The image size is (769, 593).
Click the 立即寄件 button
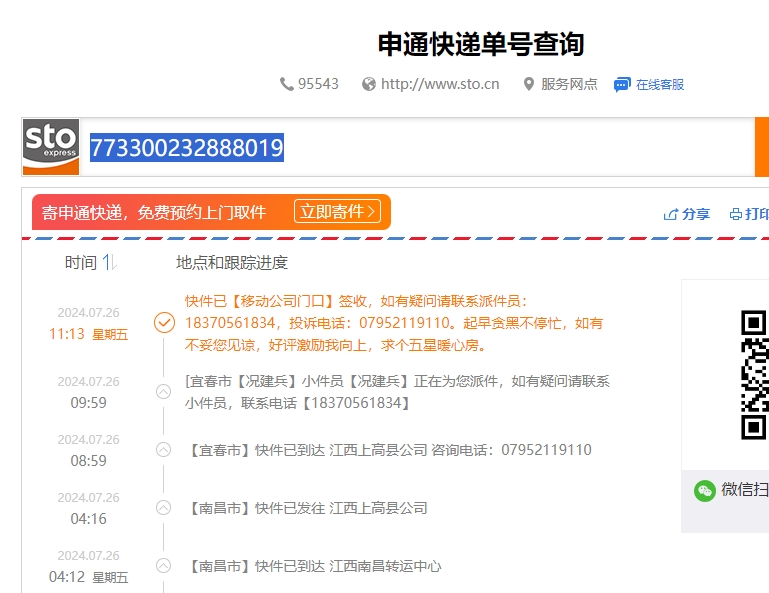337,211
